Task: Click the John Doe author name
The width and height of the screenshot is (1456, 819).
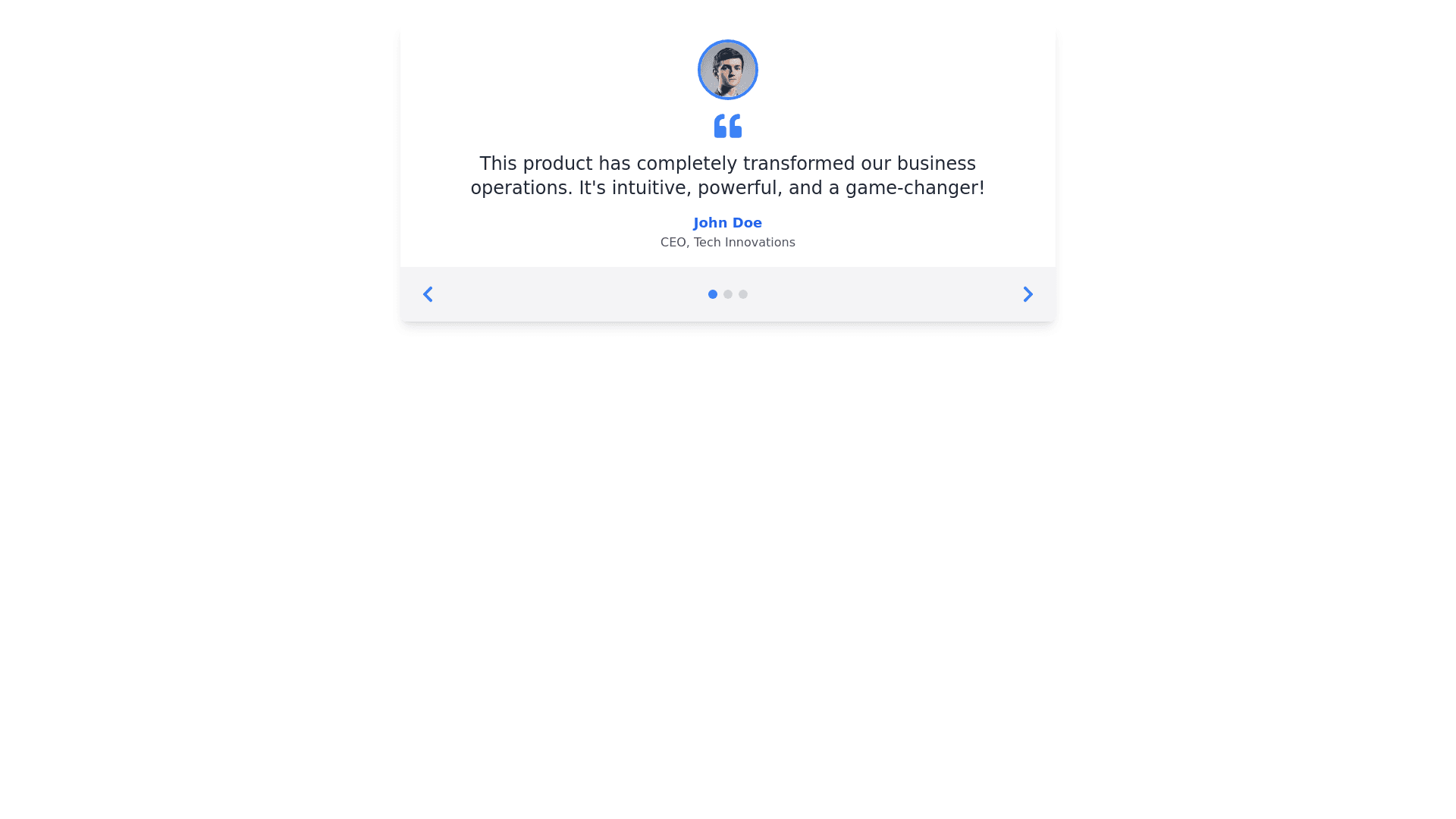Action: click(727, 223)
